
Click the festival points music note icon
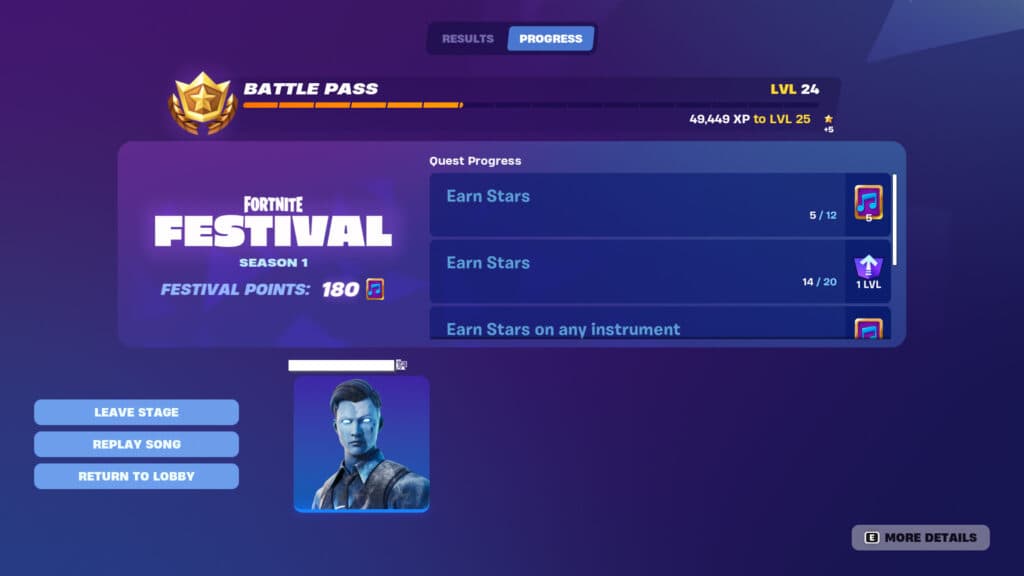tap(375, 289)
